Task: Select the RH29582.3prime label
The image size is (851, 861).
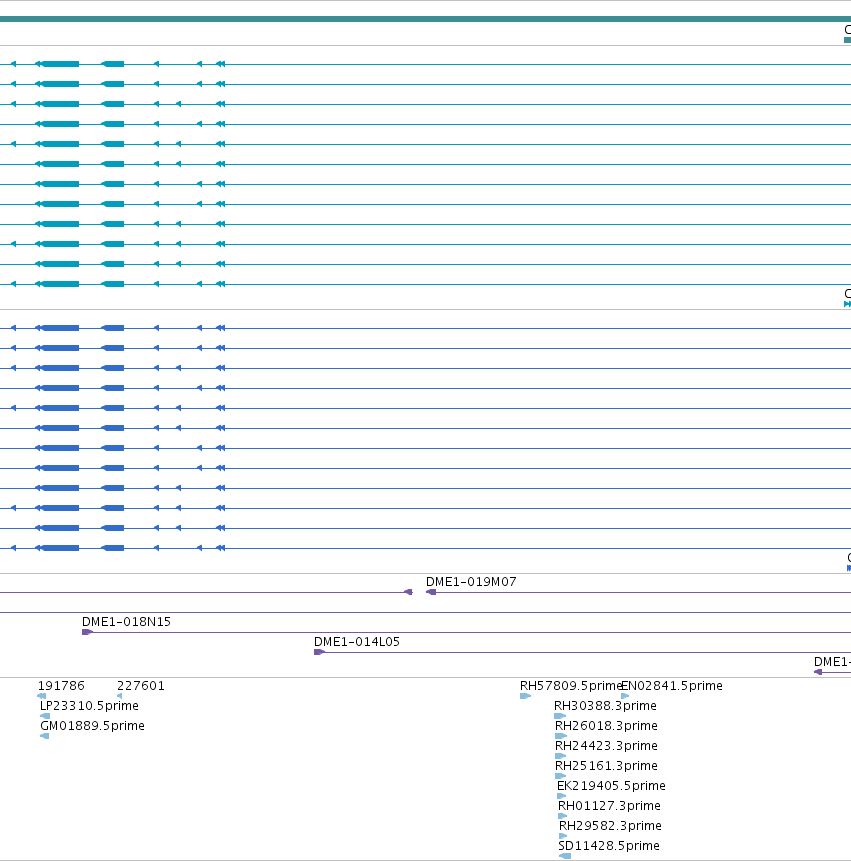Action: (610, 825)
